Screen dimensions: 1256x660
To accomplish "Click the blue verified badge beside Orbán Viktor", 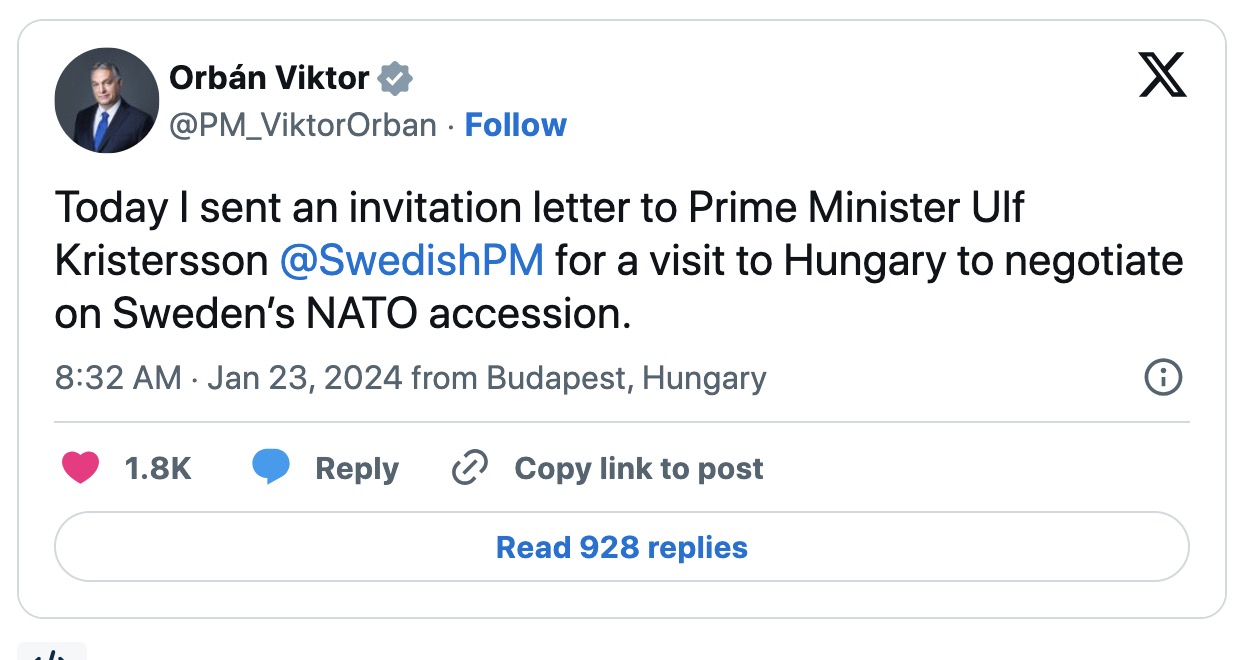I will [396, 77].
